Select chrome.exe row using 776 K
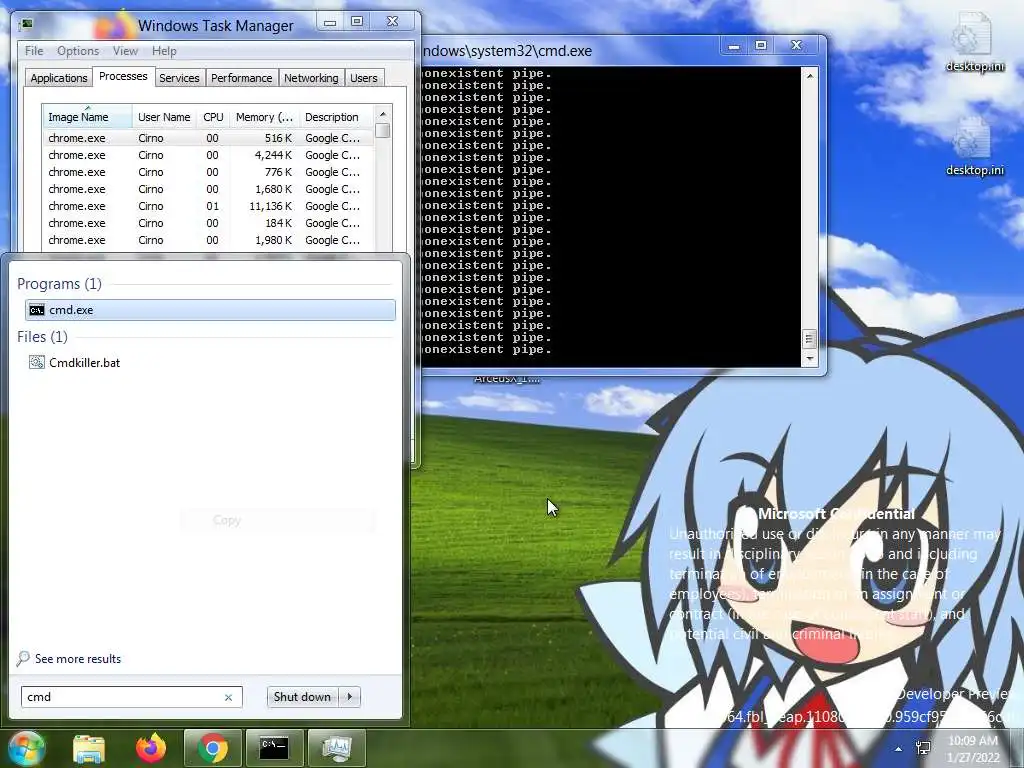Viewport: 1024px width, 768px height. (x=208, y=172)
